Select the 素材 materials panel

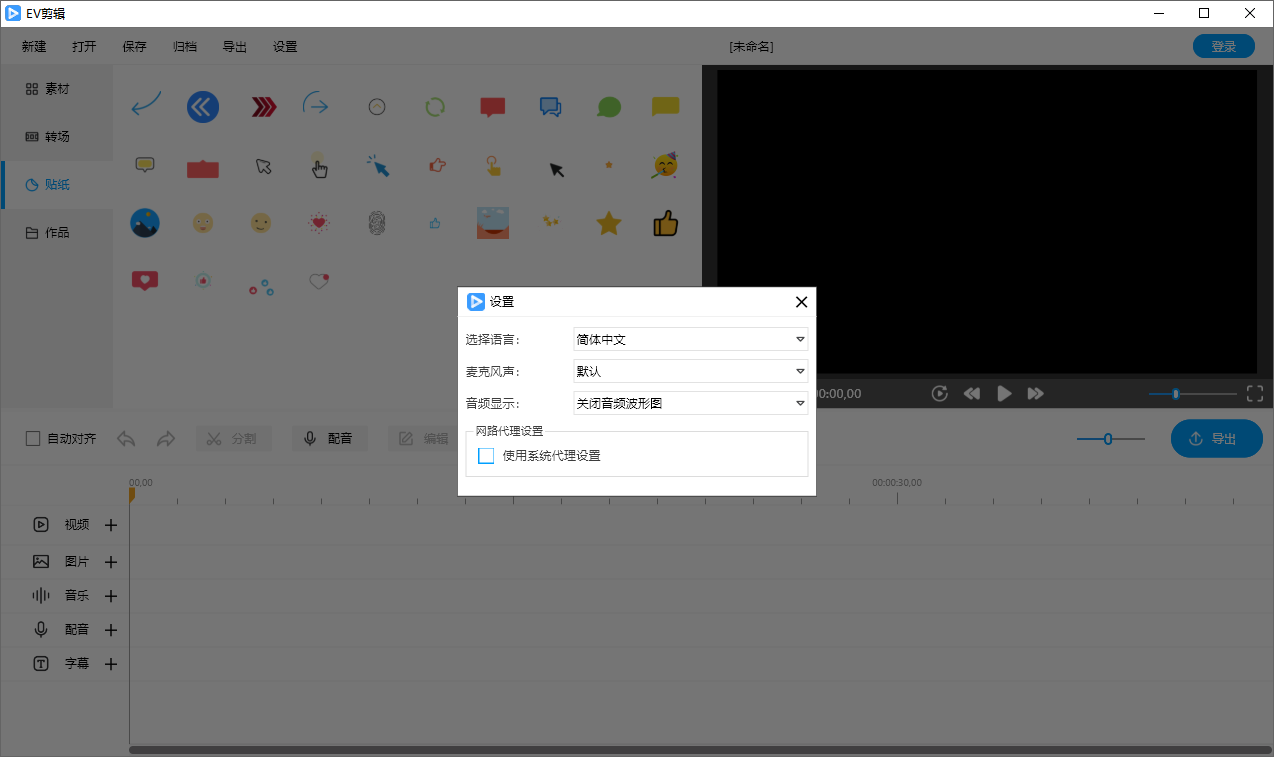coord(55,88)
